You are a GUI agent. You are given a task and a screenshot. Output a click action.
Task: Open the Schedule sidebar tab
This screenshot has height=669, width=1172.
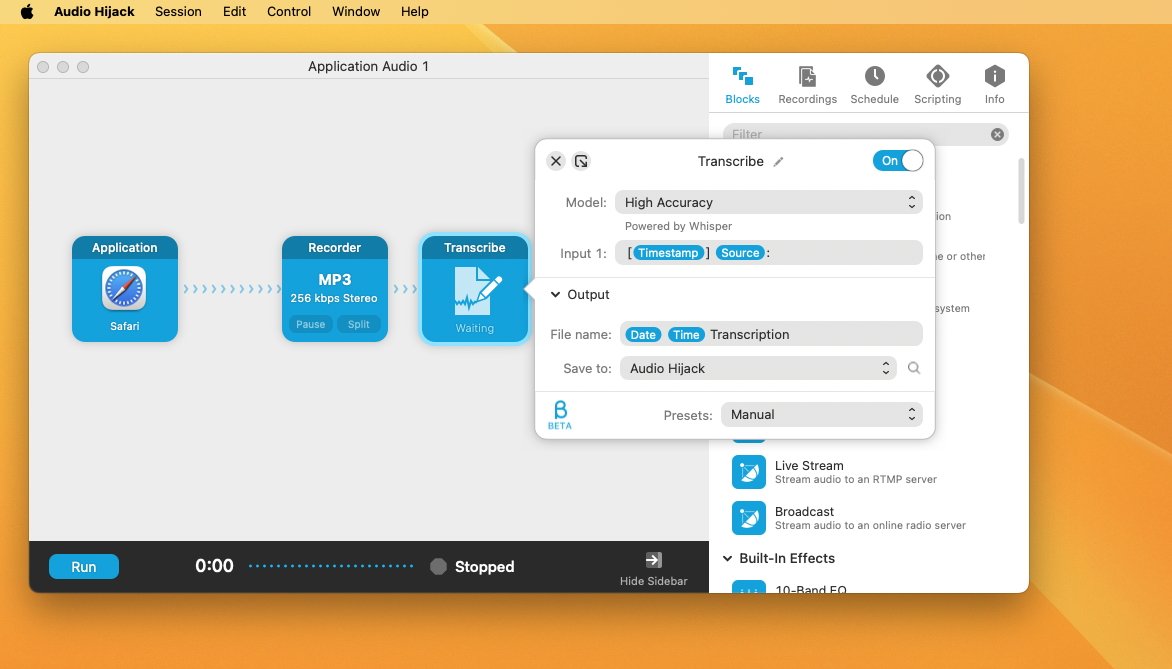tap(874, 85)
